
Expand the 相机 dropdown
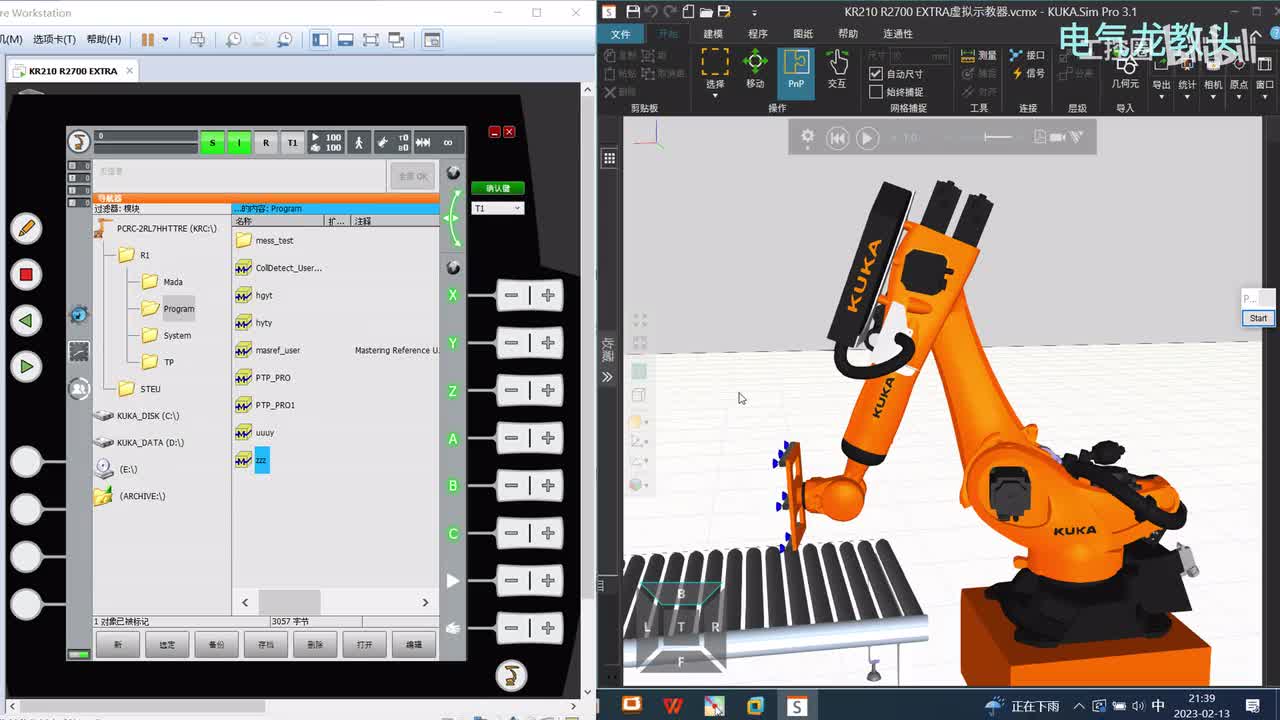coord(1213,96)
